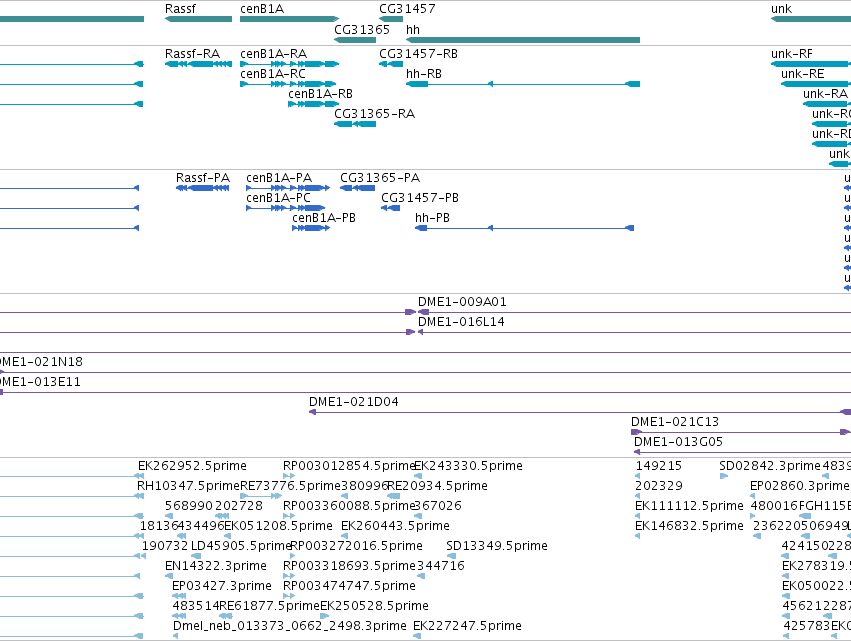
Task: Click EST RP003272016.5prime
Action: click(356, 547)
